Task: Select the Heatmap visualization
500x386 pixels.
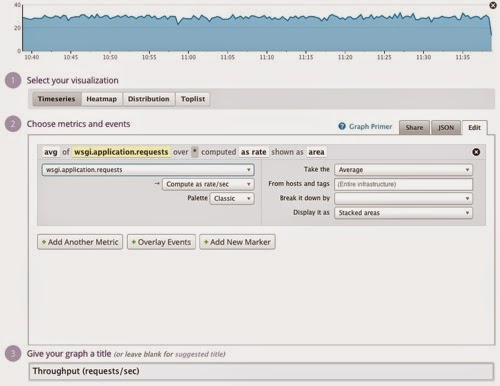Action: tap(102, 99)
